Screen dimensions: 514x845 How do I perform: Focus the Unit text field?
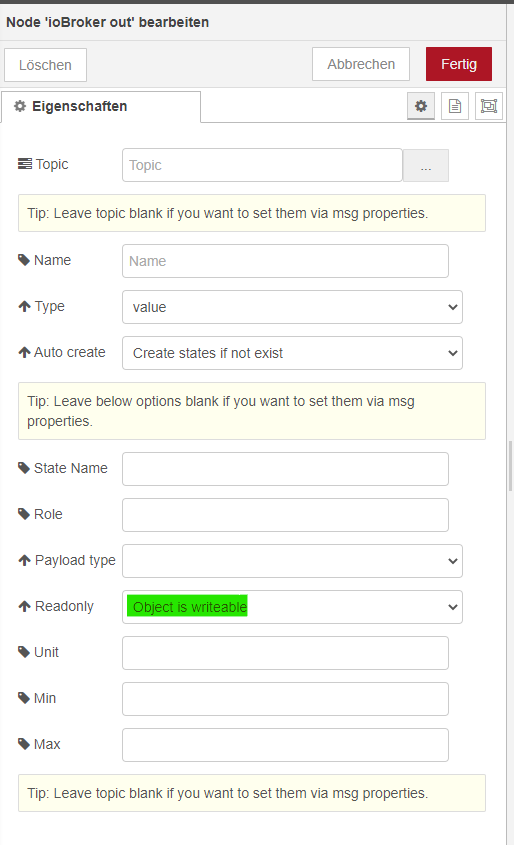point(285,653)
